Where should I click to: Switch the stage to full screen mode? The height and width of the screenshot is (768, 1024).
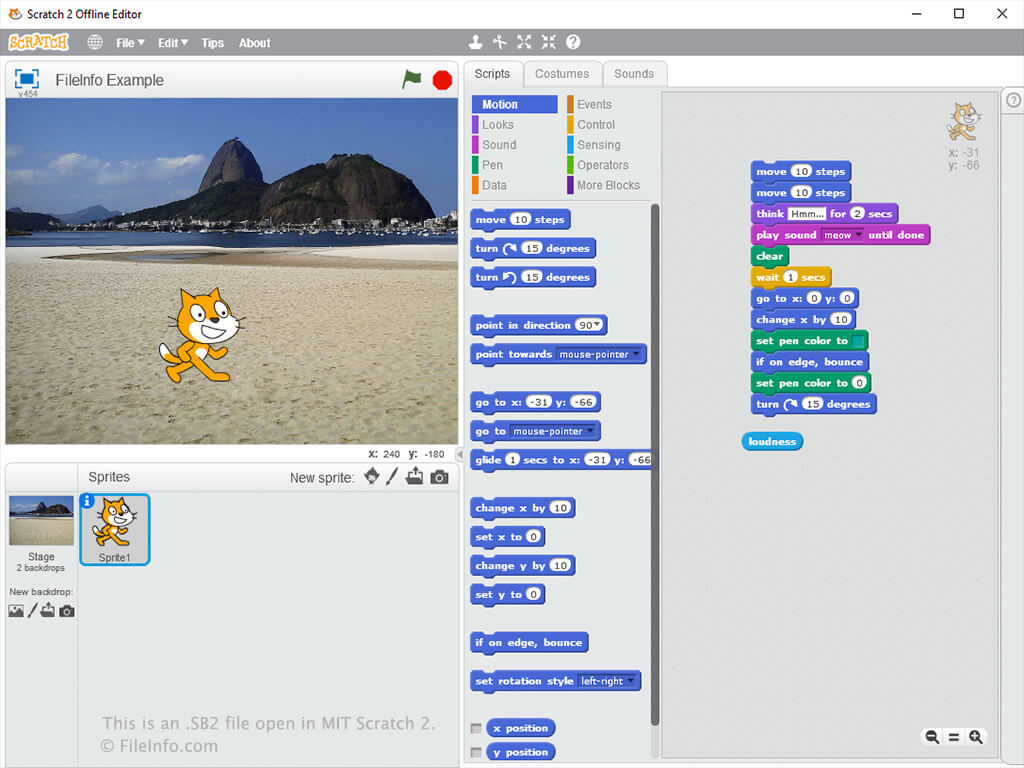27,79
